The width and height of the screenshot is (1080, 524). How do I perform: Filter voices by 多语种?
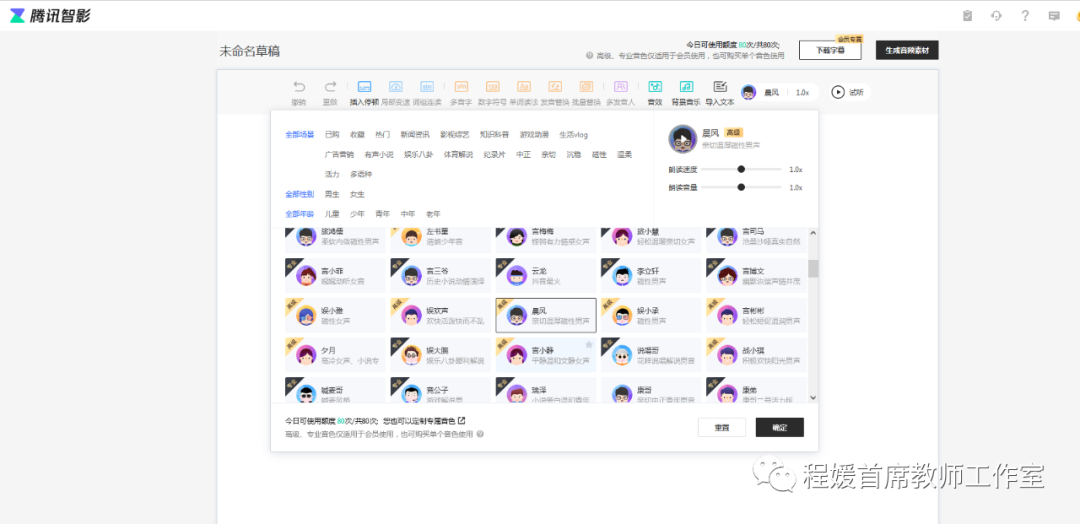pos(361,174)
